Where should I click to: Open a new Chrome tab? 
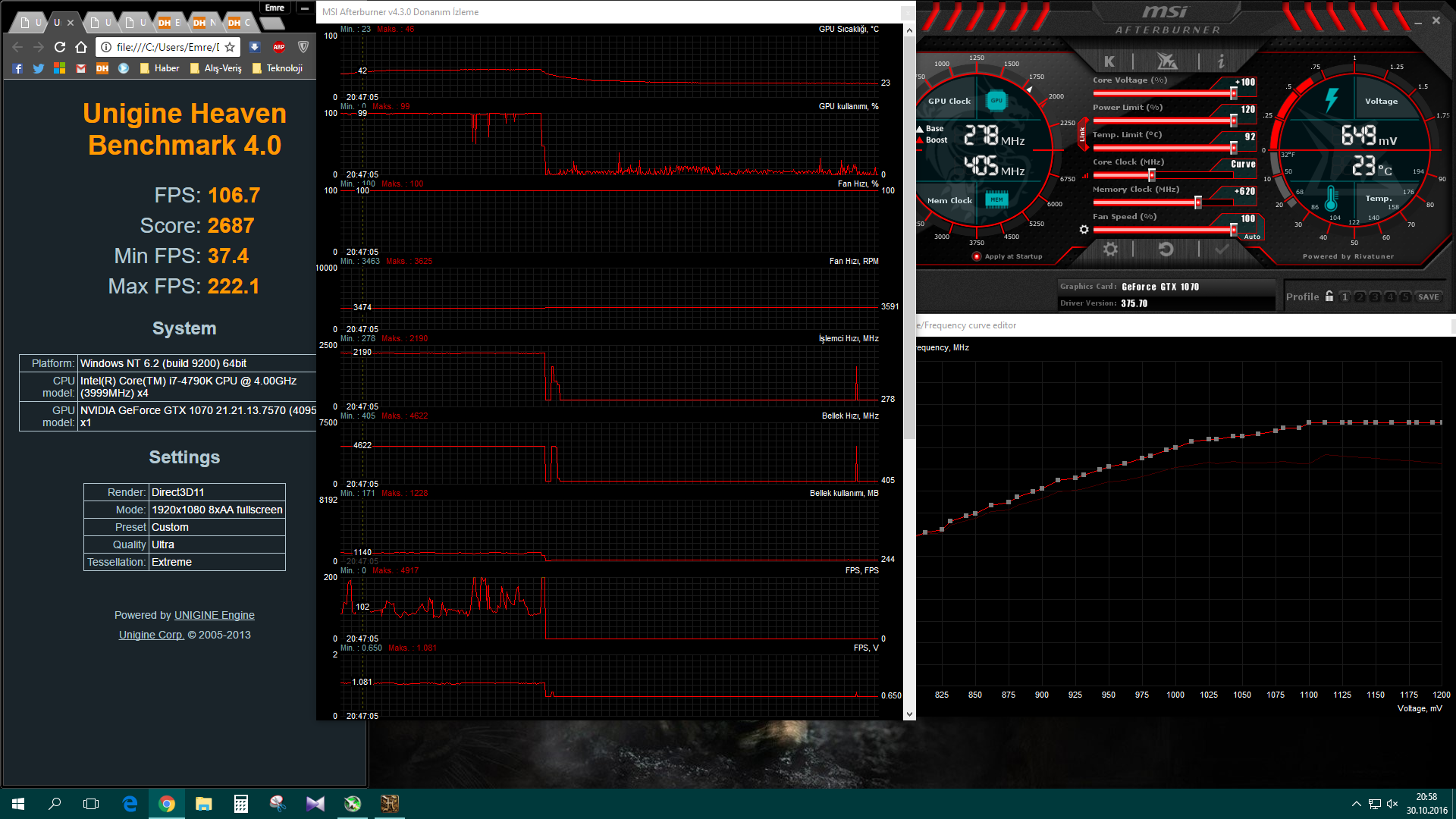[x=271, y=24]
